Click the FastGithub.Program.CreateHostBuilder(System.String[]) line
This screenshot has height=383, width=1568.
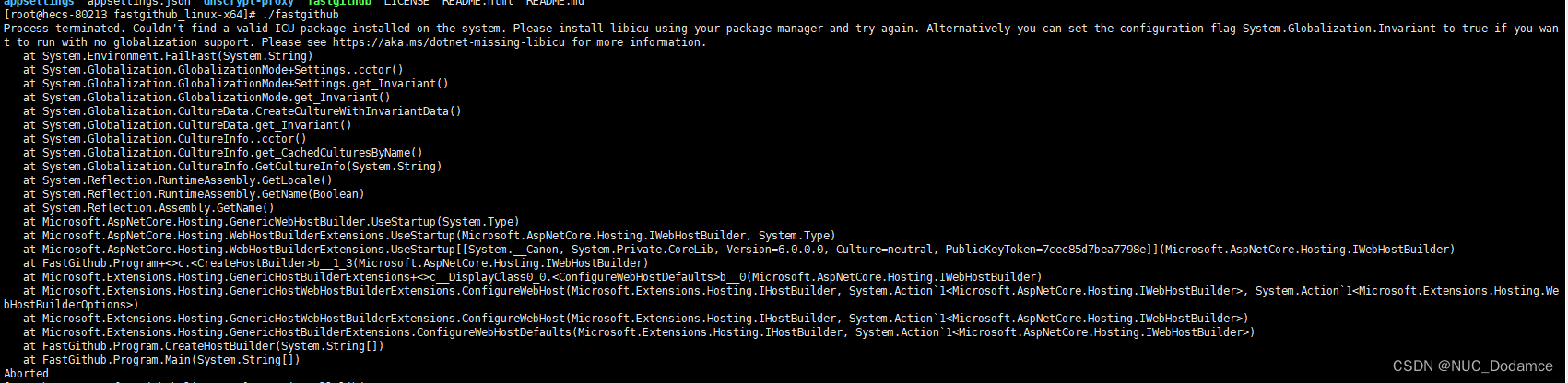coord(204,346)
